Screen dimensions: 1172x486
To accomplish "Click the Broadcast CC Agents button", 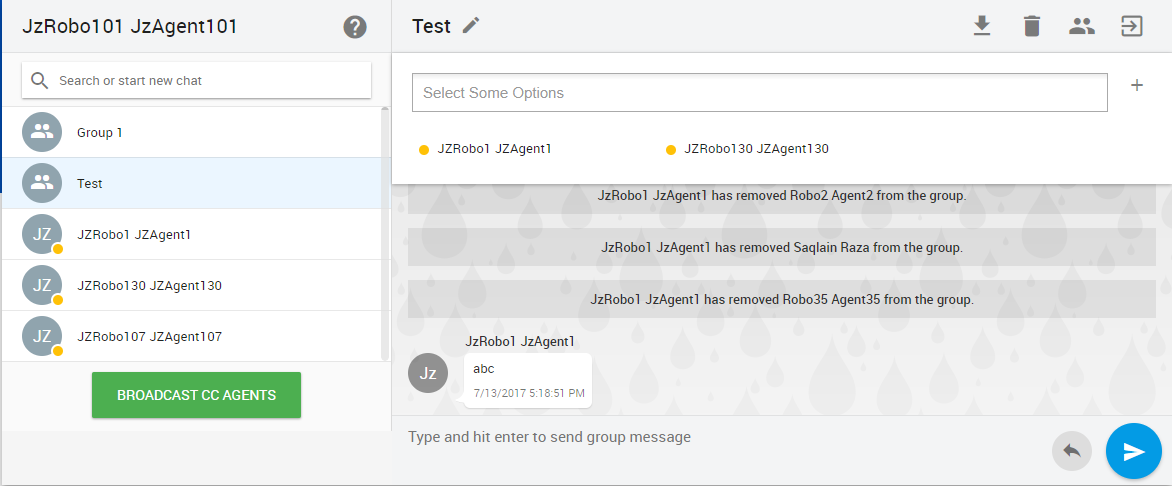I will click(x=196, y=395).
